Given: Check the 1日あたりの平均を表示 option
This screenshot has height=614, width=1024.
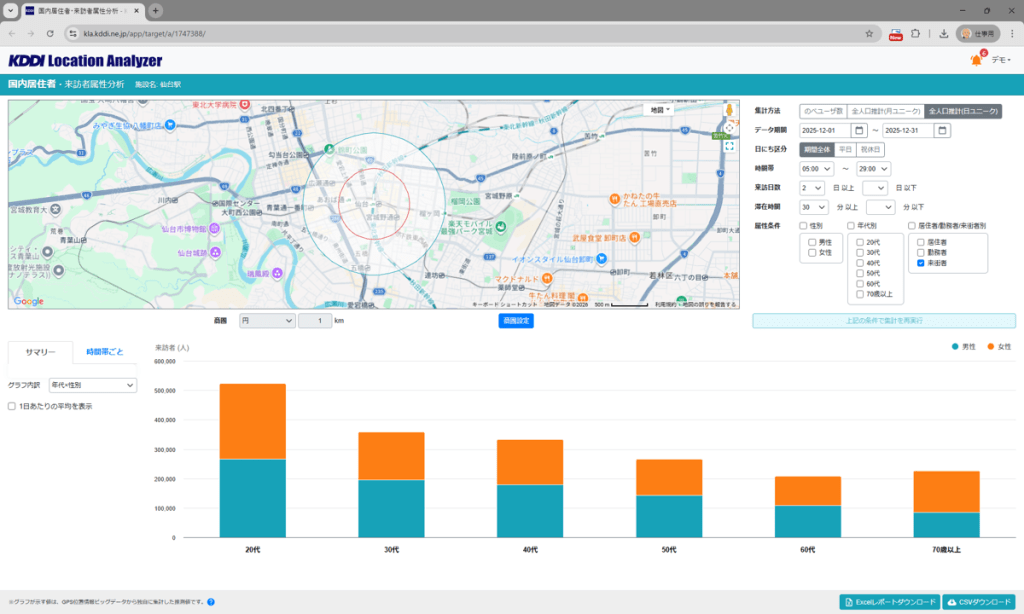Looking at the screenshot, I should (x=12, y=406).
